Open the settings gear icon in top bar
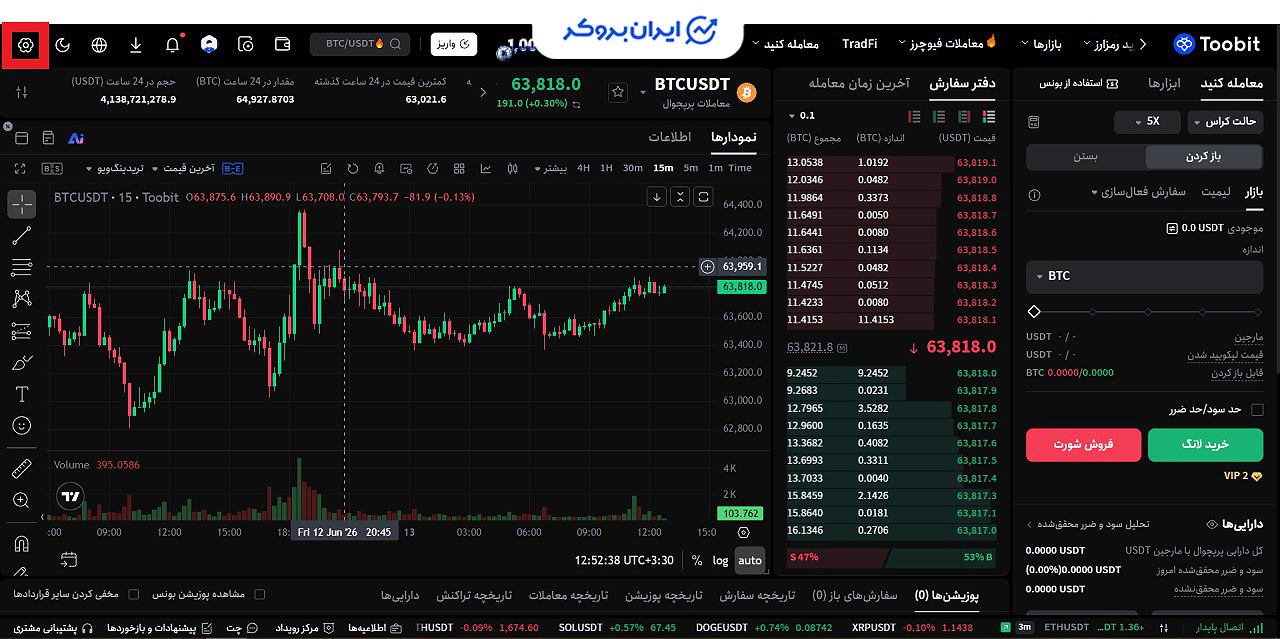Viewport: 1280px width, 639px height. click(x=26, y=45)
